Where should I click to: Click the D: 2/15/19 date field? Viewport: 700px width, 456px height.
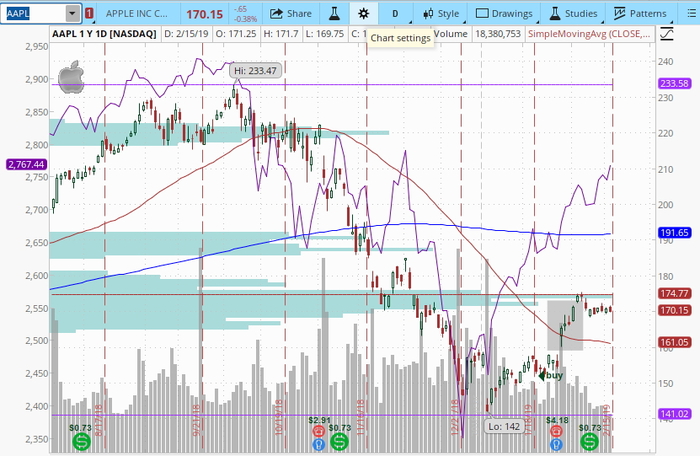(x=186, y=33)
